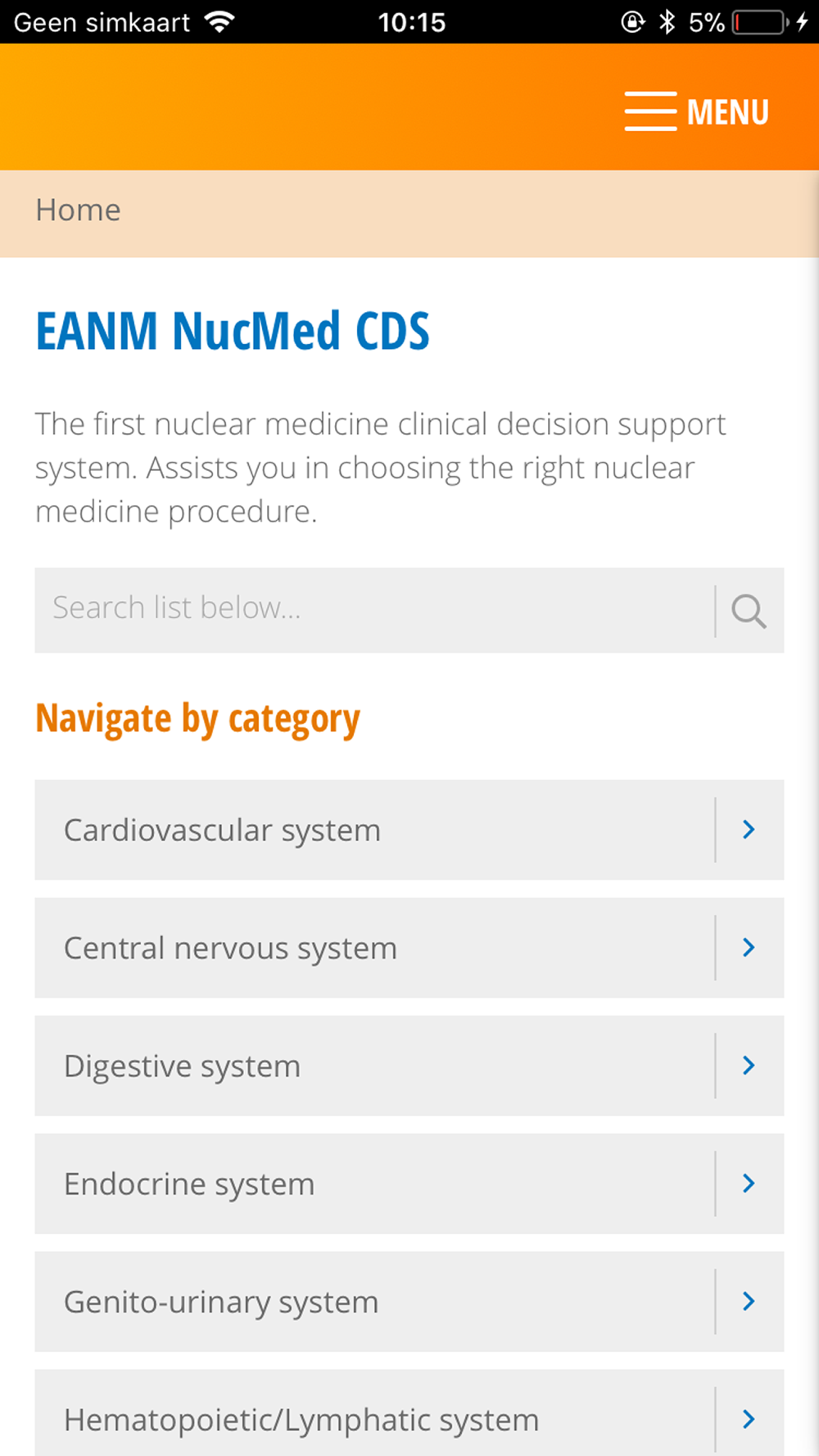This screenshot has height=1456, width=819.
Task: Expand Hematopoietic/Lymphatic system chevron arrow
Action: tap(749, 1419)
